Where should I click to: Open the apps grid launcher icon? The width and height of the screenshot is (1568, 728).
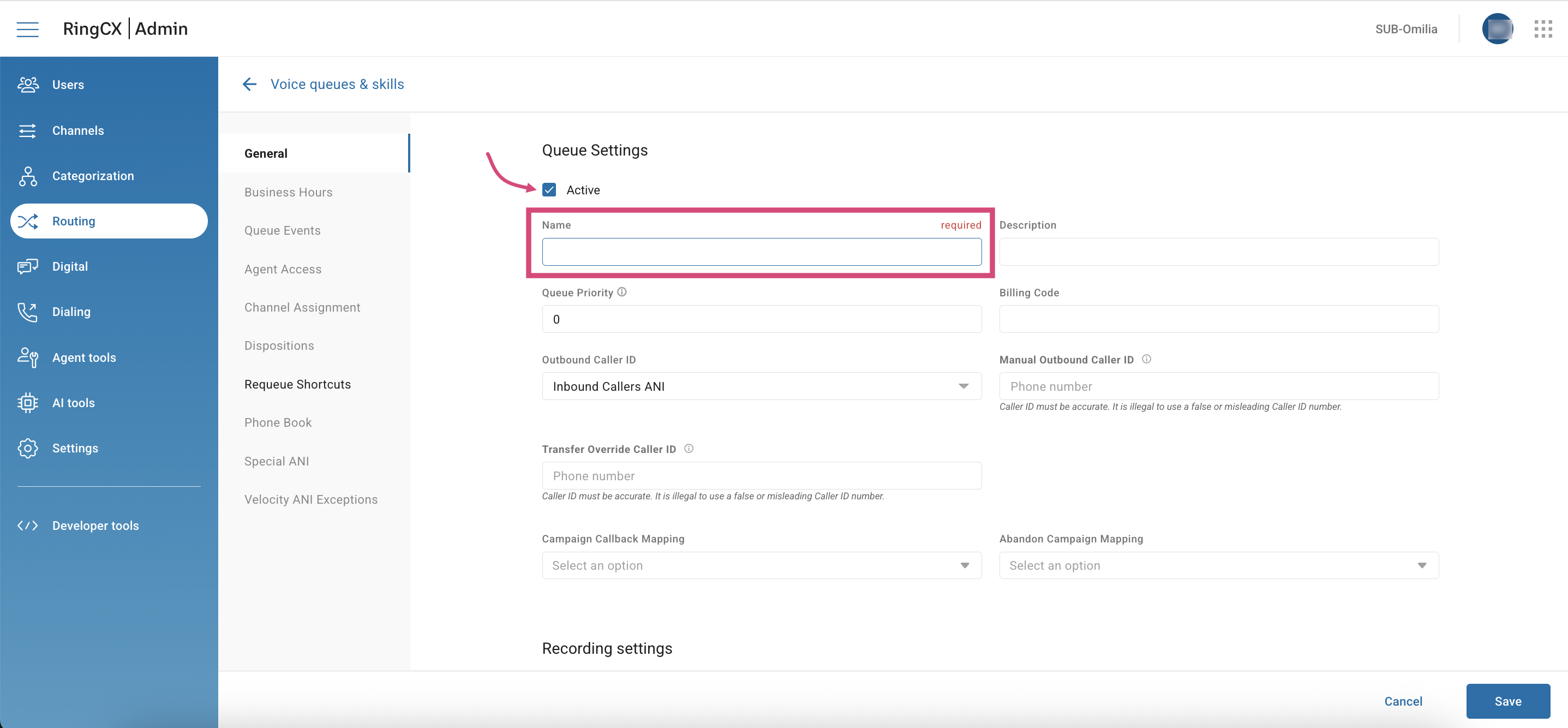[x=1542, y=28]
